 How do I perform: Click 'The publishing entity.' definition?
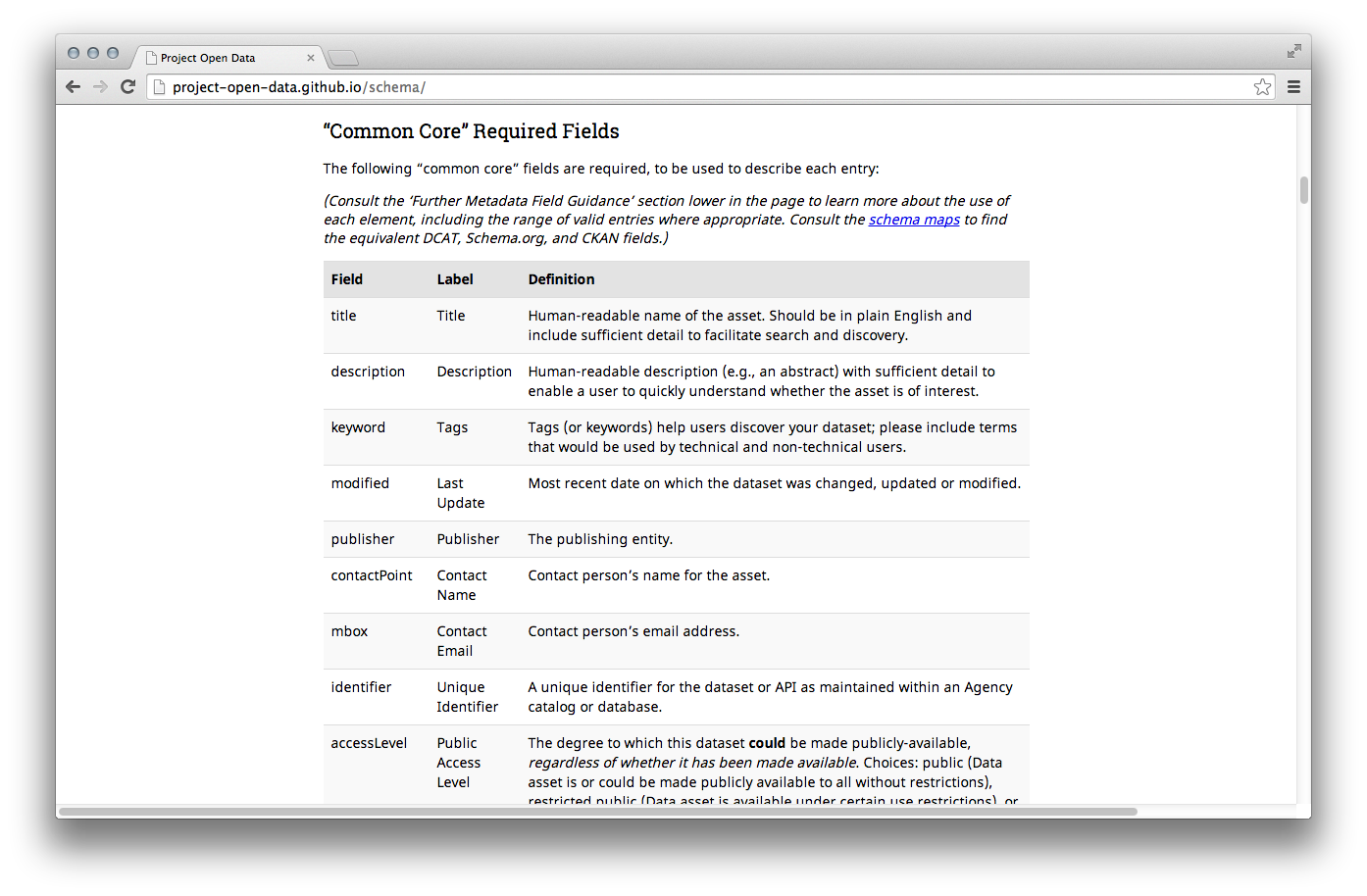coord(600,539)
